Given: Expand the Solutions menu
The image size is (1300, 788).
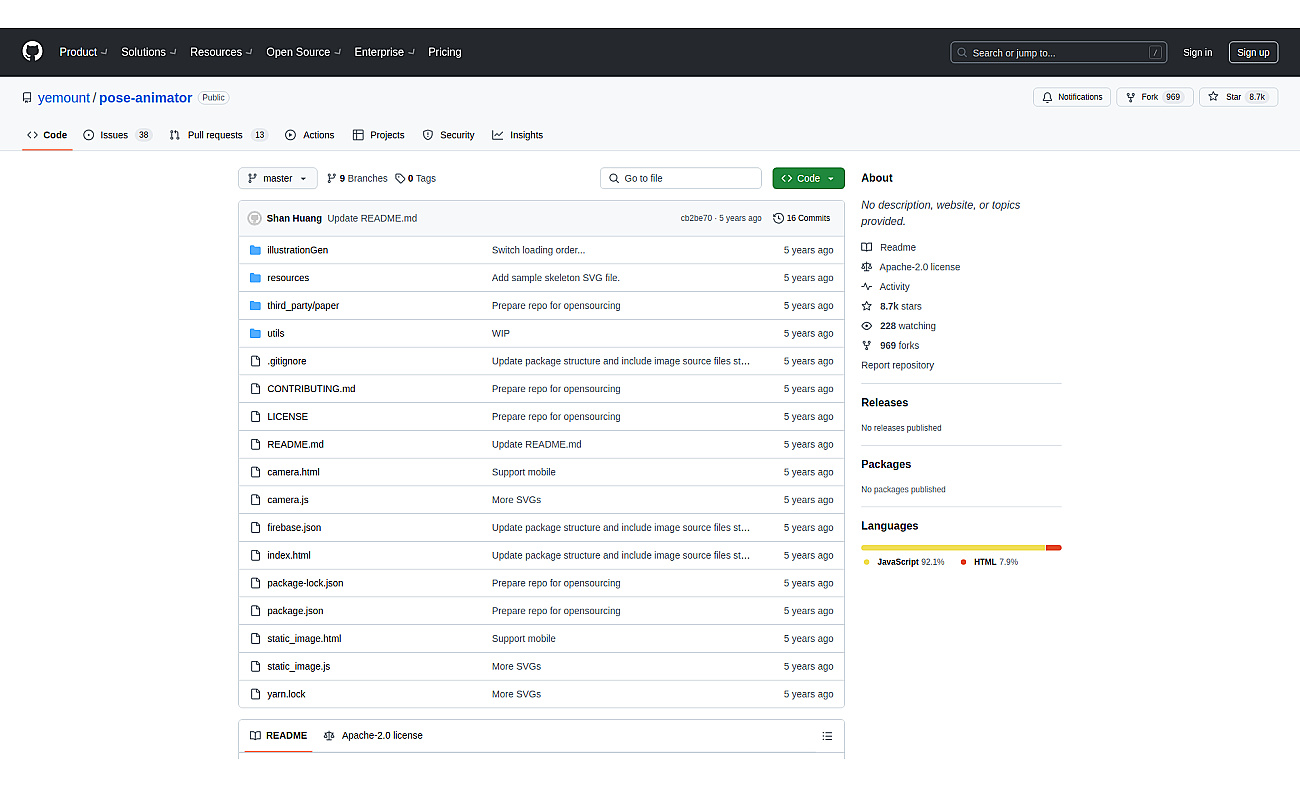Looking at the screenshot, I should (x=149, y=52).
